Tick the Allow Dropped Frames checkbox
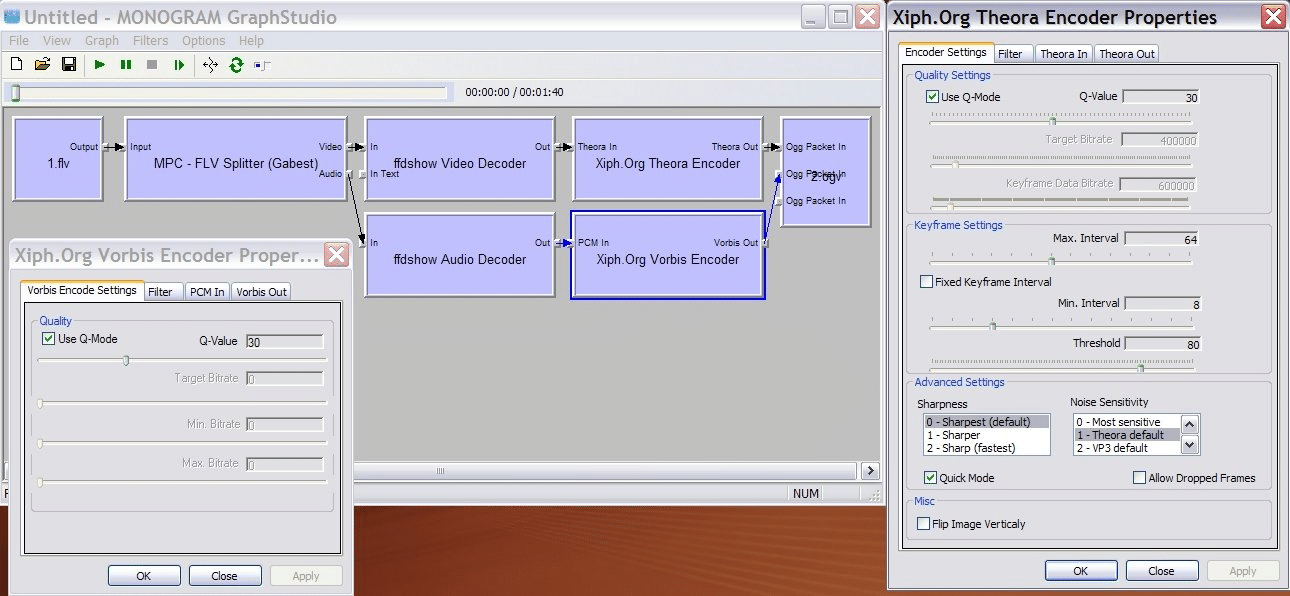 1139,478
